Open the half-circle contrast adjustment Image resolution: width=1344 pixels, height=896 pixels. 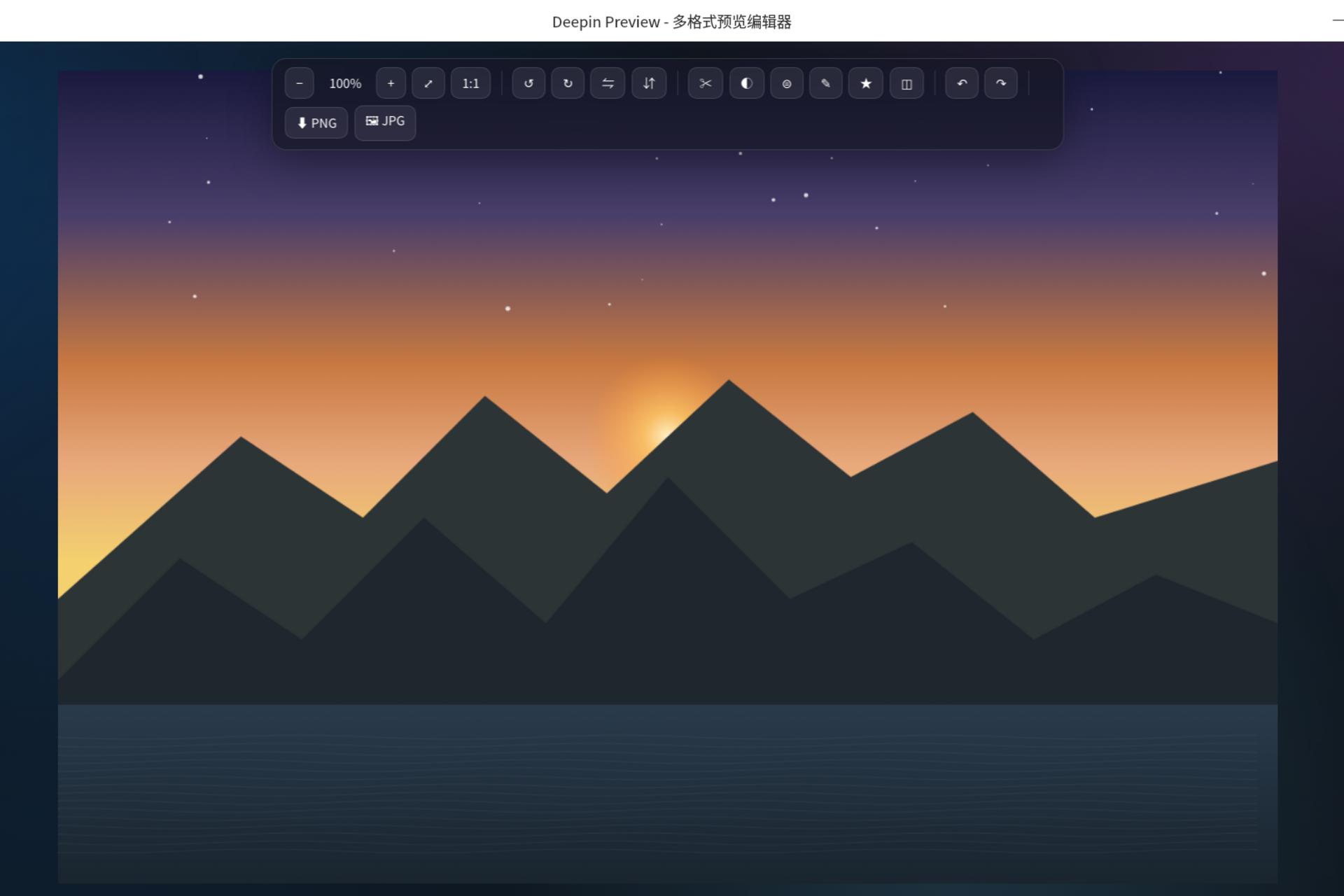(x=747, y=83)
